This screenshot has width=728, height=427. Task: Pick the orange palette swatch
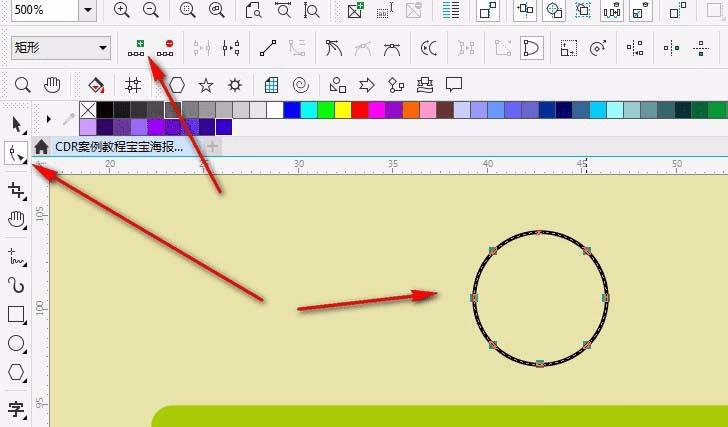(x=411, y=110)
